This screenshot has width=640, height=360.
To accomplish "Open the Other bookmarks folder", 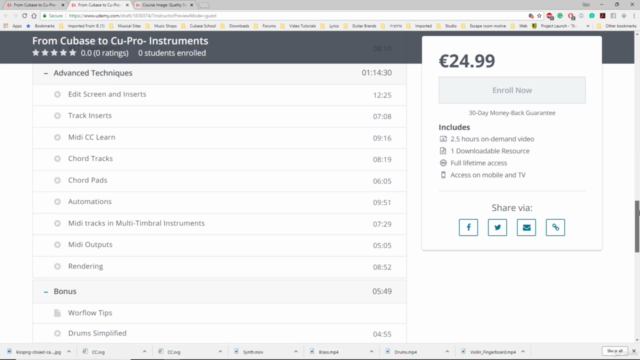I will [x=616, y=26].
